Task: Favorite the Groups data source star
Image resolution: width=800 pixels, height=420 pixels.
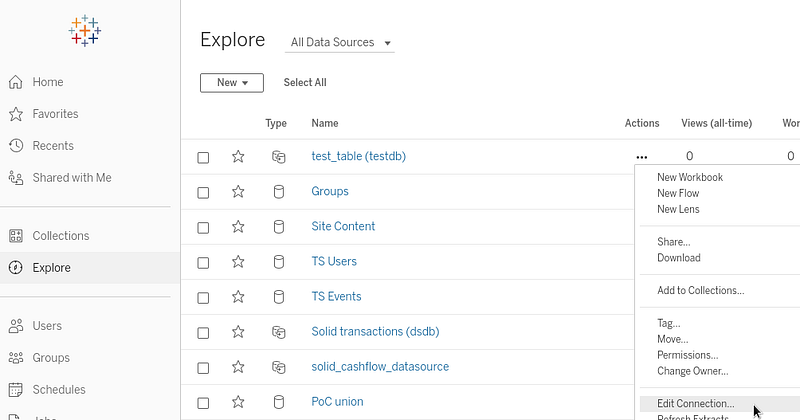Action: [x=238, y=192]
